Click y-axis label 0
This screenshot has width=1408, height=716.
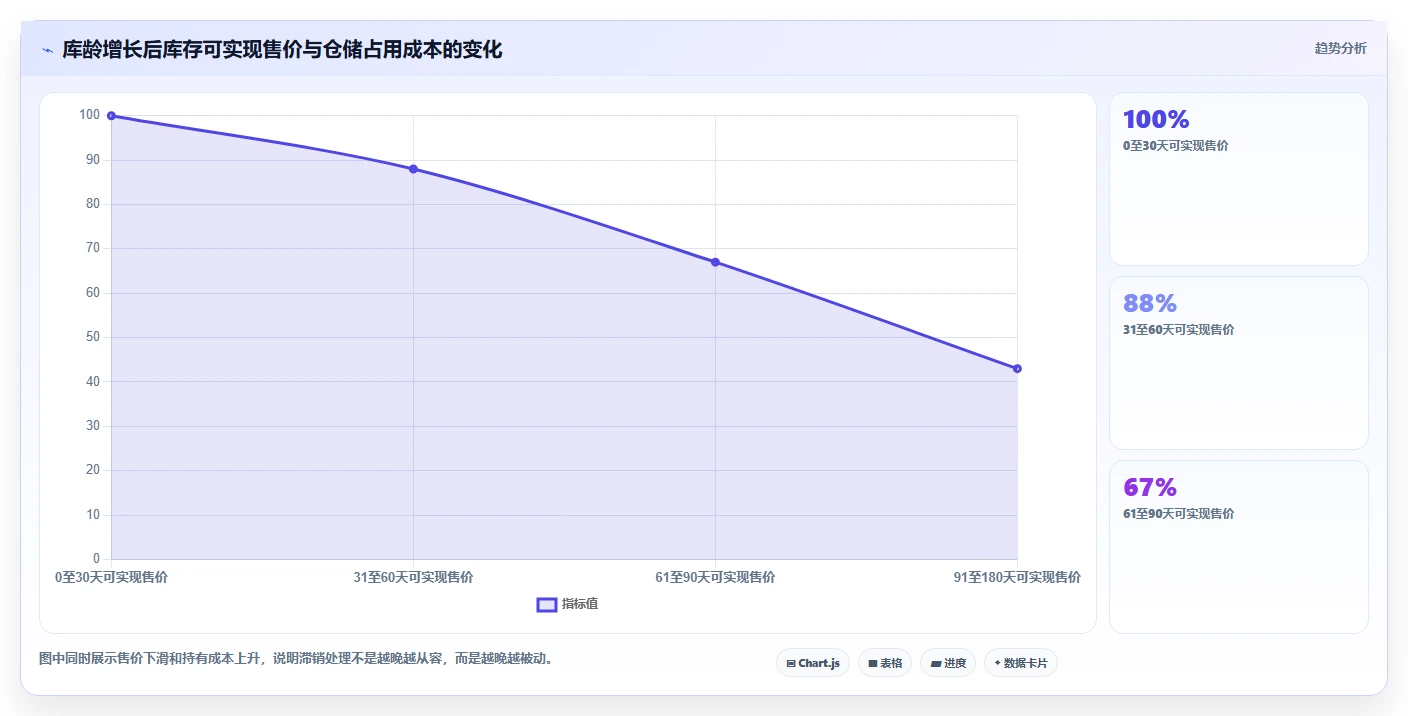click(97, 558)
